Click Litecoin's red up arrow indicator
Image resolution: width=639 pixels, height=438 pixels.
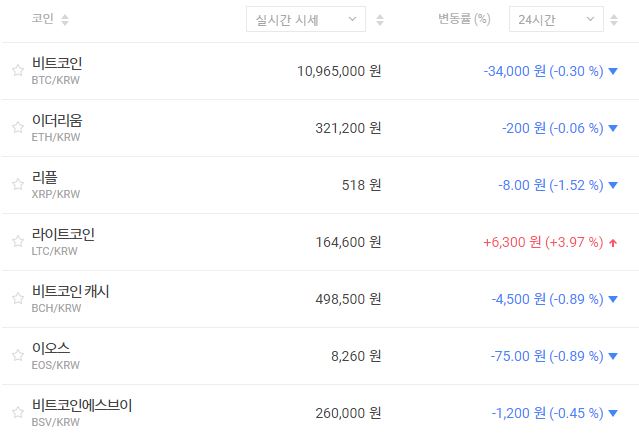tap(613, 242)
